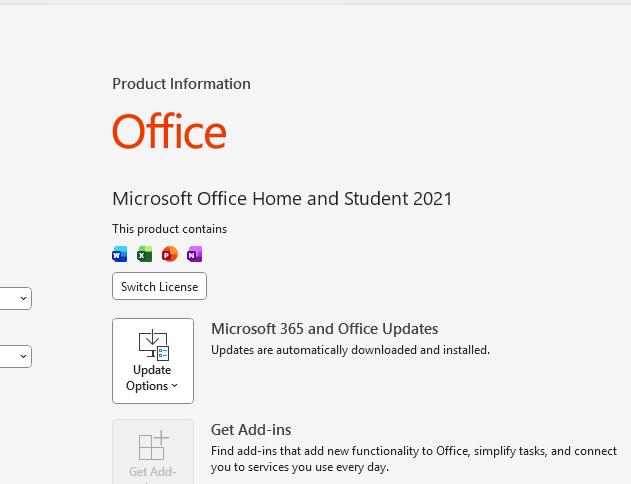
Task: Open the lower left-edge dropdown arrow
Action: (x=23, y=356)
